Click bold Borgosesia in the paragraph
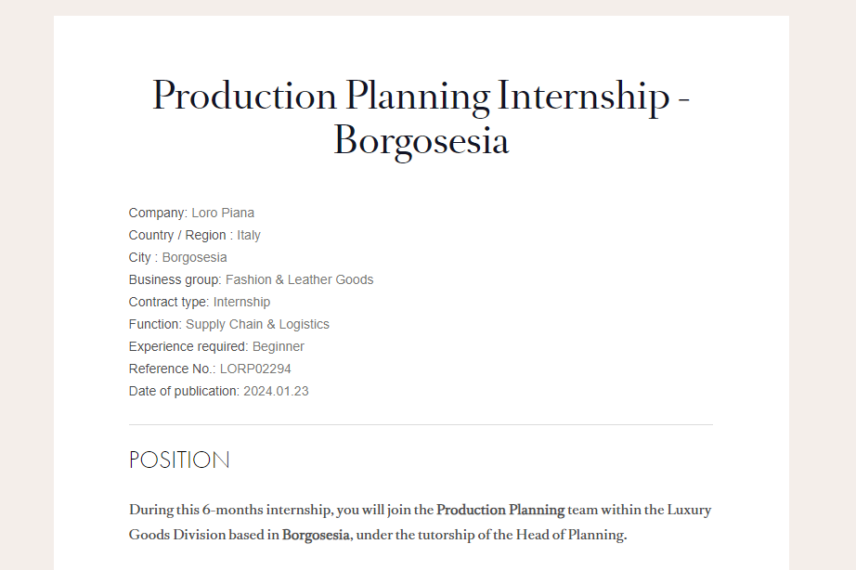This screenshot has height=570, width=856. coord(316,535)
